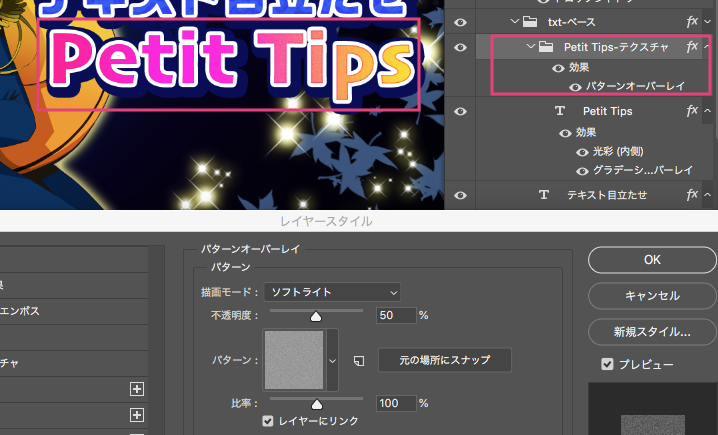The height and width of the screenshot is (435, 718).
Task: Click the グラデーシ...バーレイ effect label
Action: (643, 170)
